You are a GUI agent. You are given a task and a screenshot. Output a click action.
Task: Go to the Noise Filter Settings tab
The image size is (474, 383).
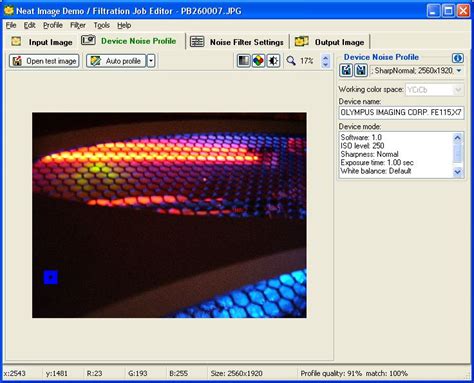coord(237,42)
